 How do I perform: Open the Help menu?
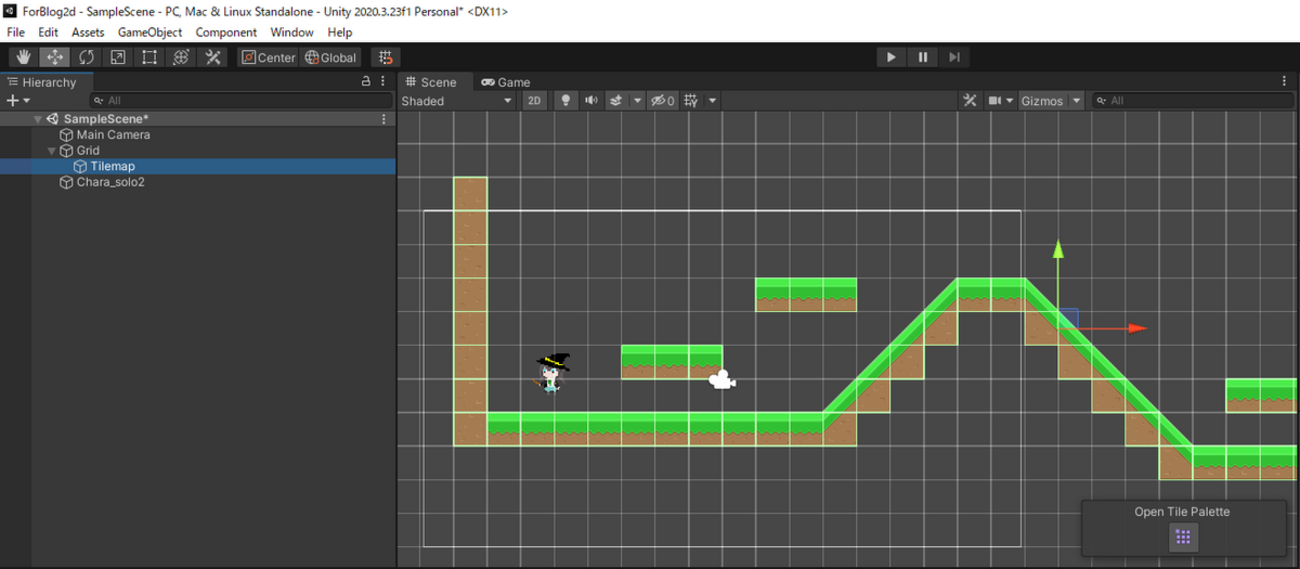pyautogui.click(x=340, y=32)
